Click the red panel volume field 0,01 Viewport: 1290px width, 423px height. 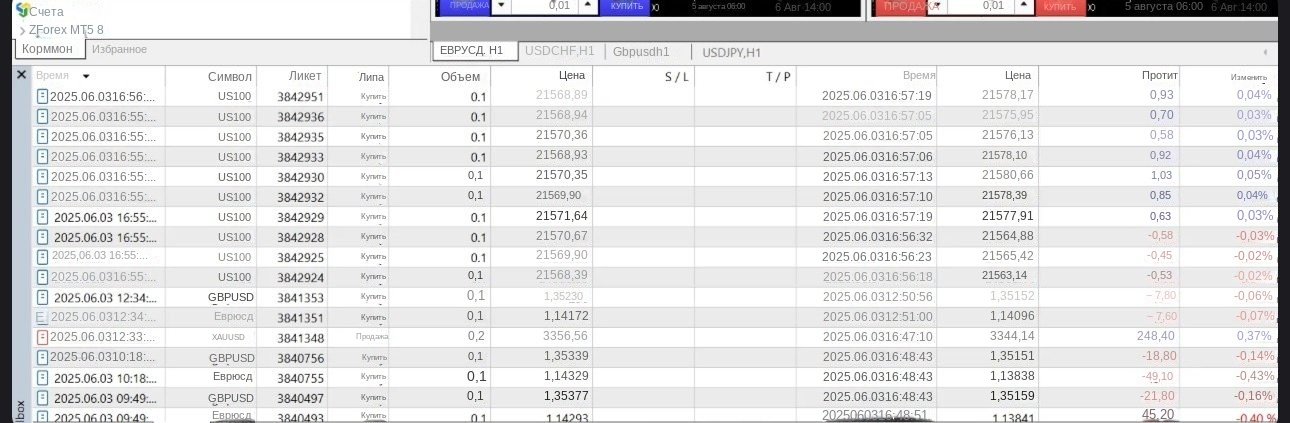coord(980,5)
